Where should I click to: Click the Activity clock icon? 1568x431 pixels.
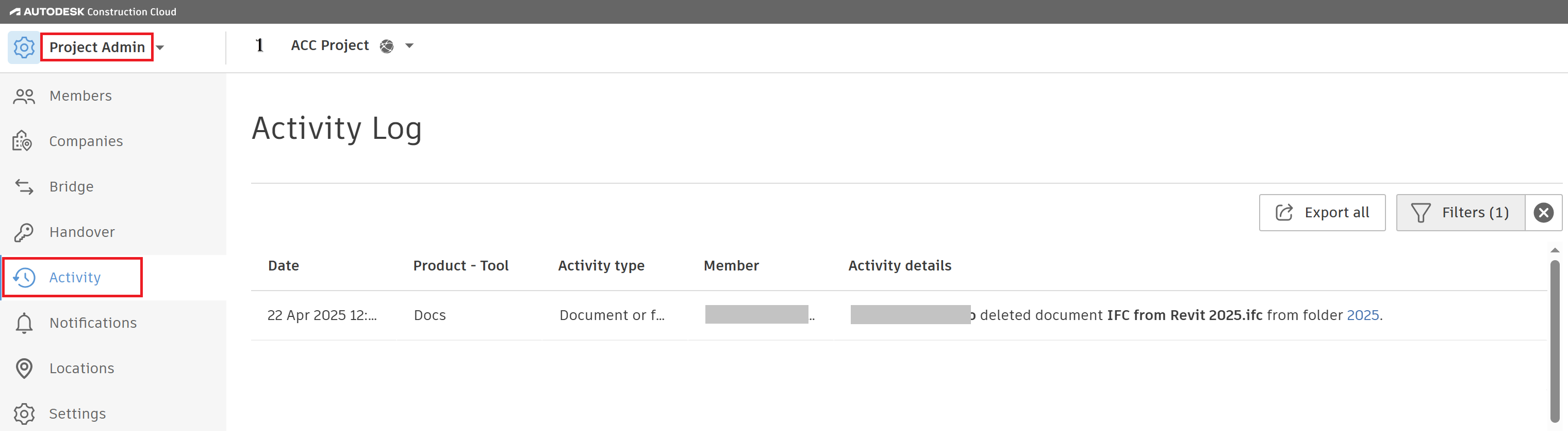click(x=24, y=277)
